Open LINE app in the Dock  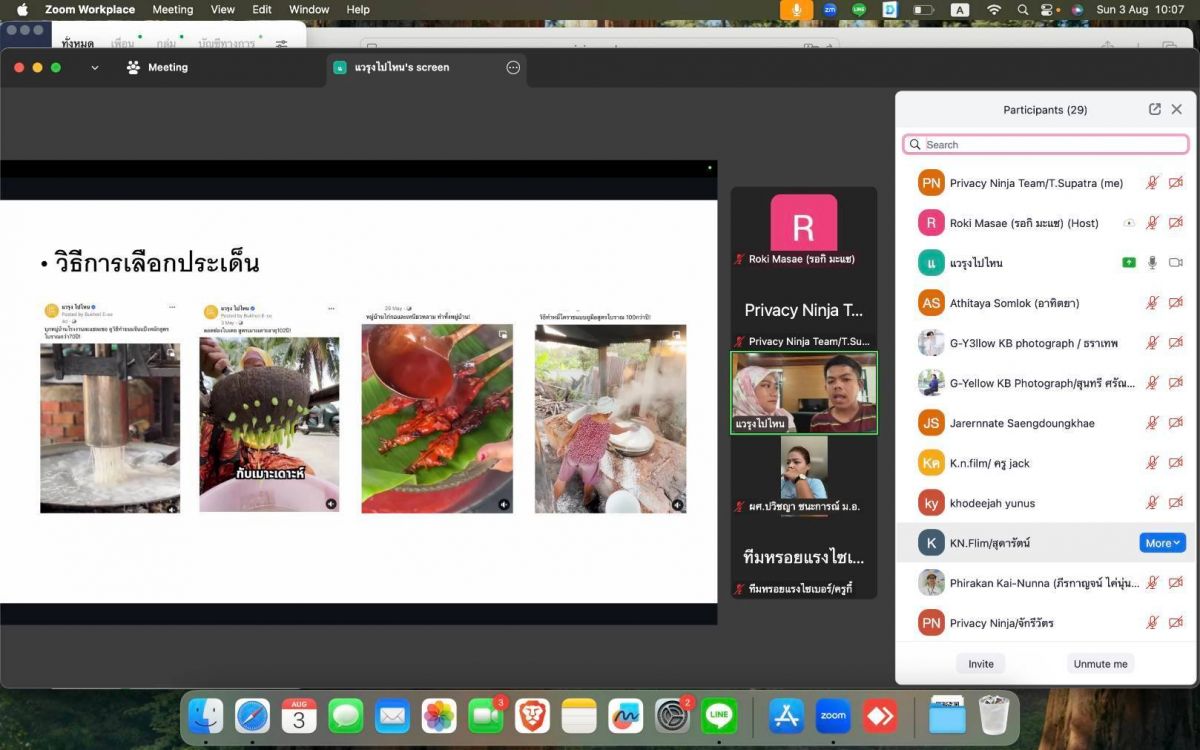click(718, 716)
